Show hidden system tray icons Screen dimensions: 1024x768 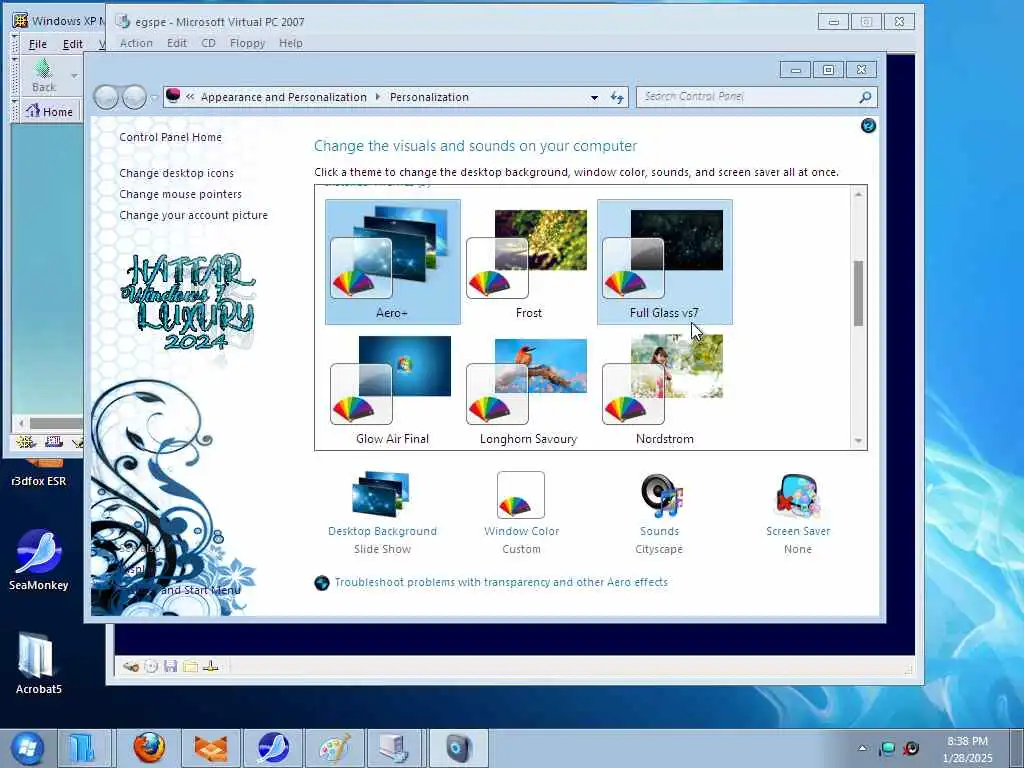(863, 748)
